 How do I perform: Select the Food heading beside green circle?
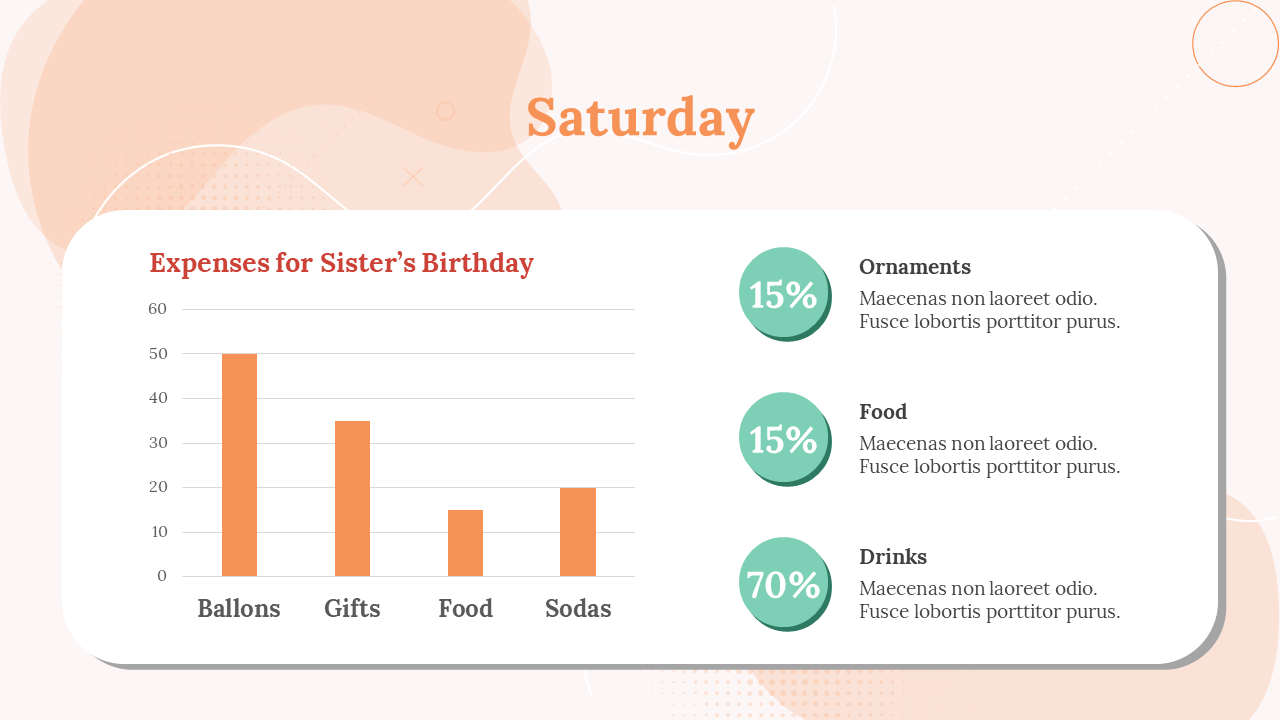pos(883,412)
